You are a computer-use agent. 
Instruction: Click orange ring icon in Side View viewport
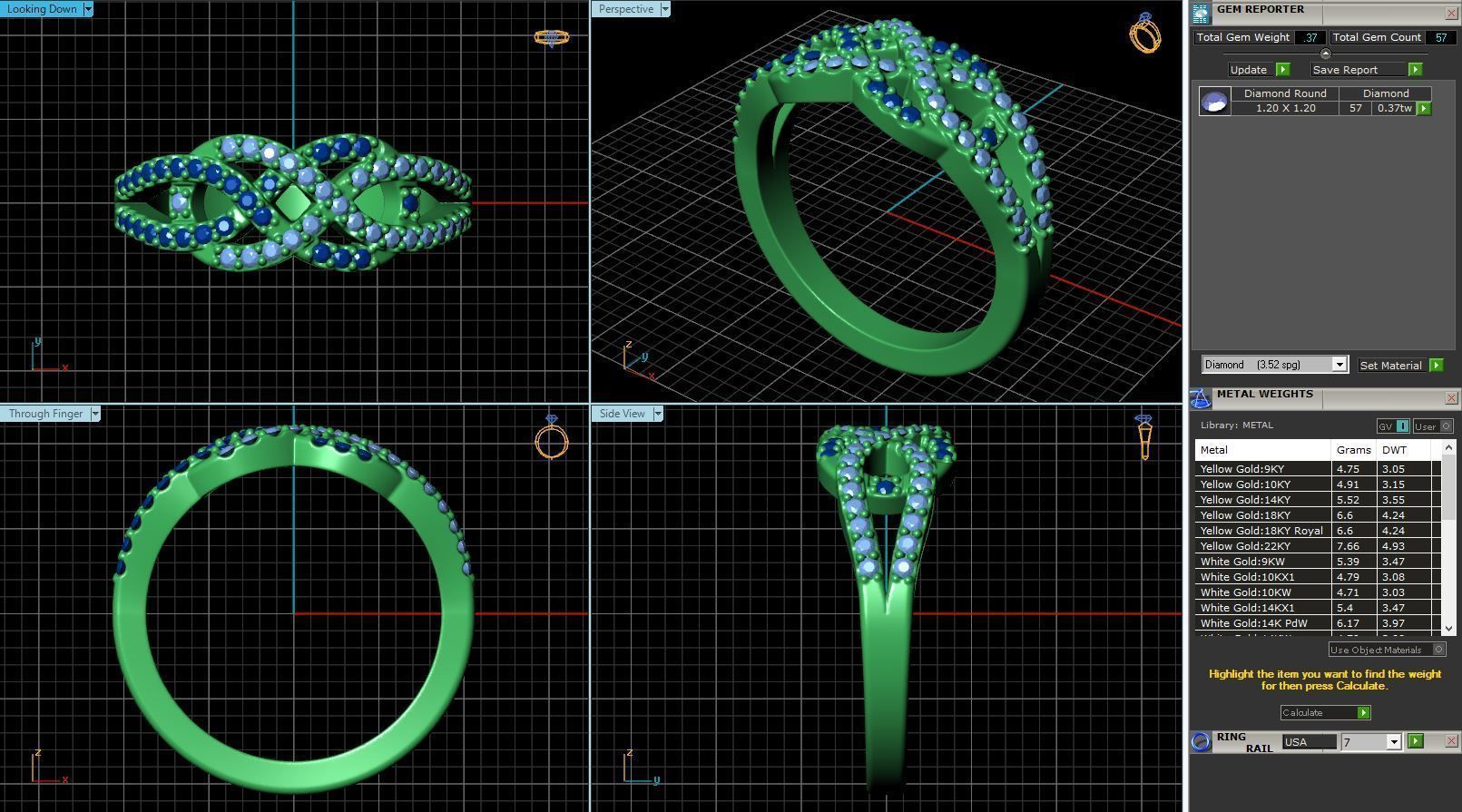[1143, 437]
